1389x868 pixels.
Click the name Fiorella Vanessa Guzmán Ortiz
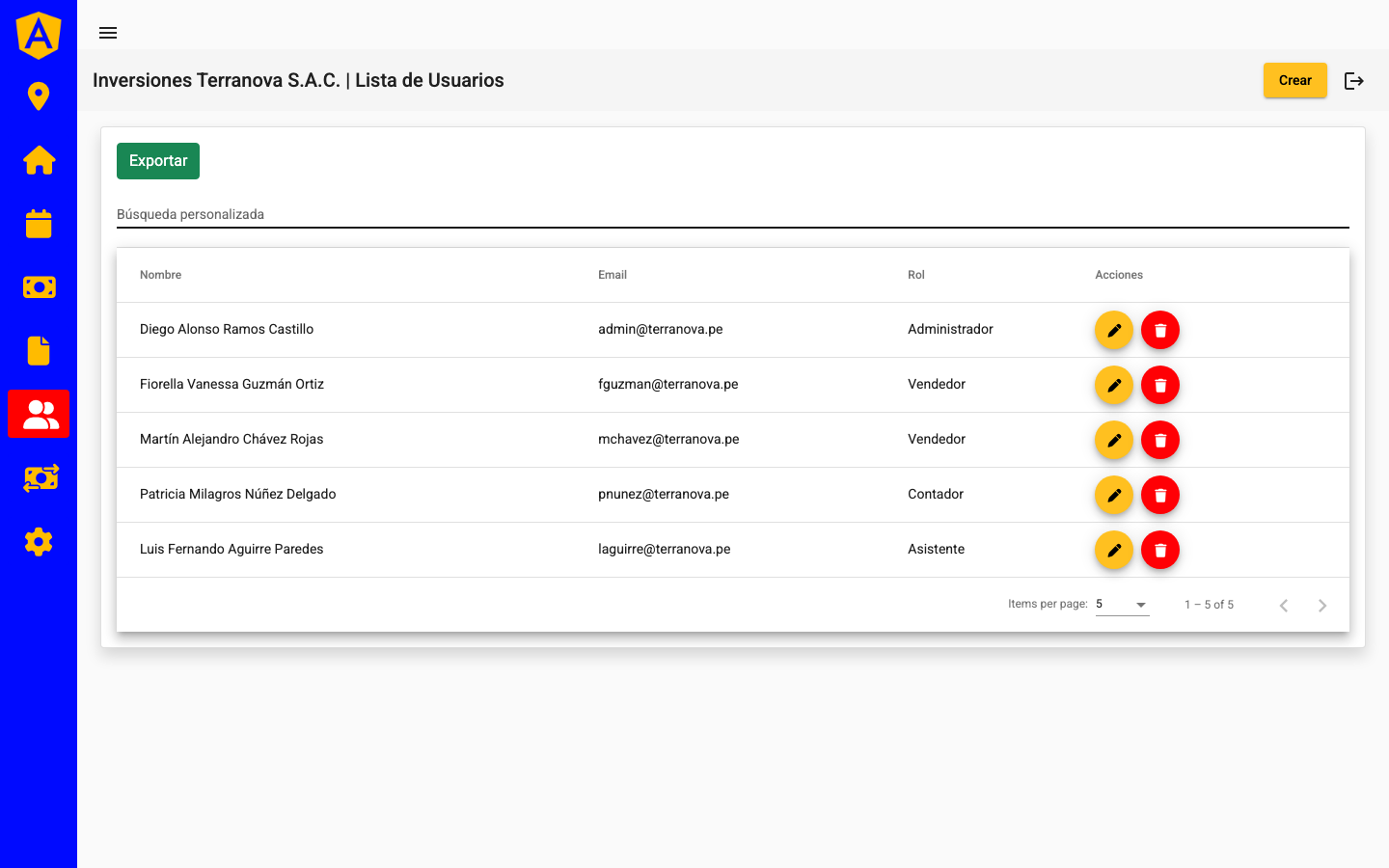click(x=231, y=385)
